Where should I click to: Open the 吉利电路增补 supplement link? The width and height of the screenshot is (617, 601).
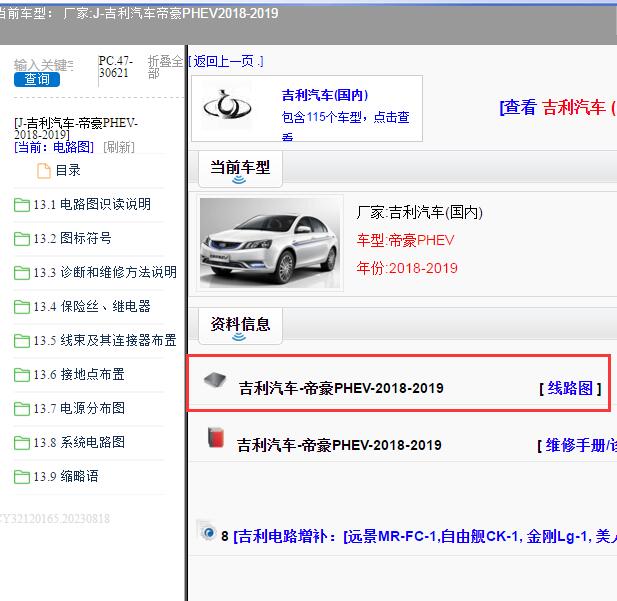click(425, 536)
